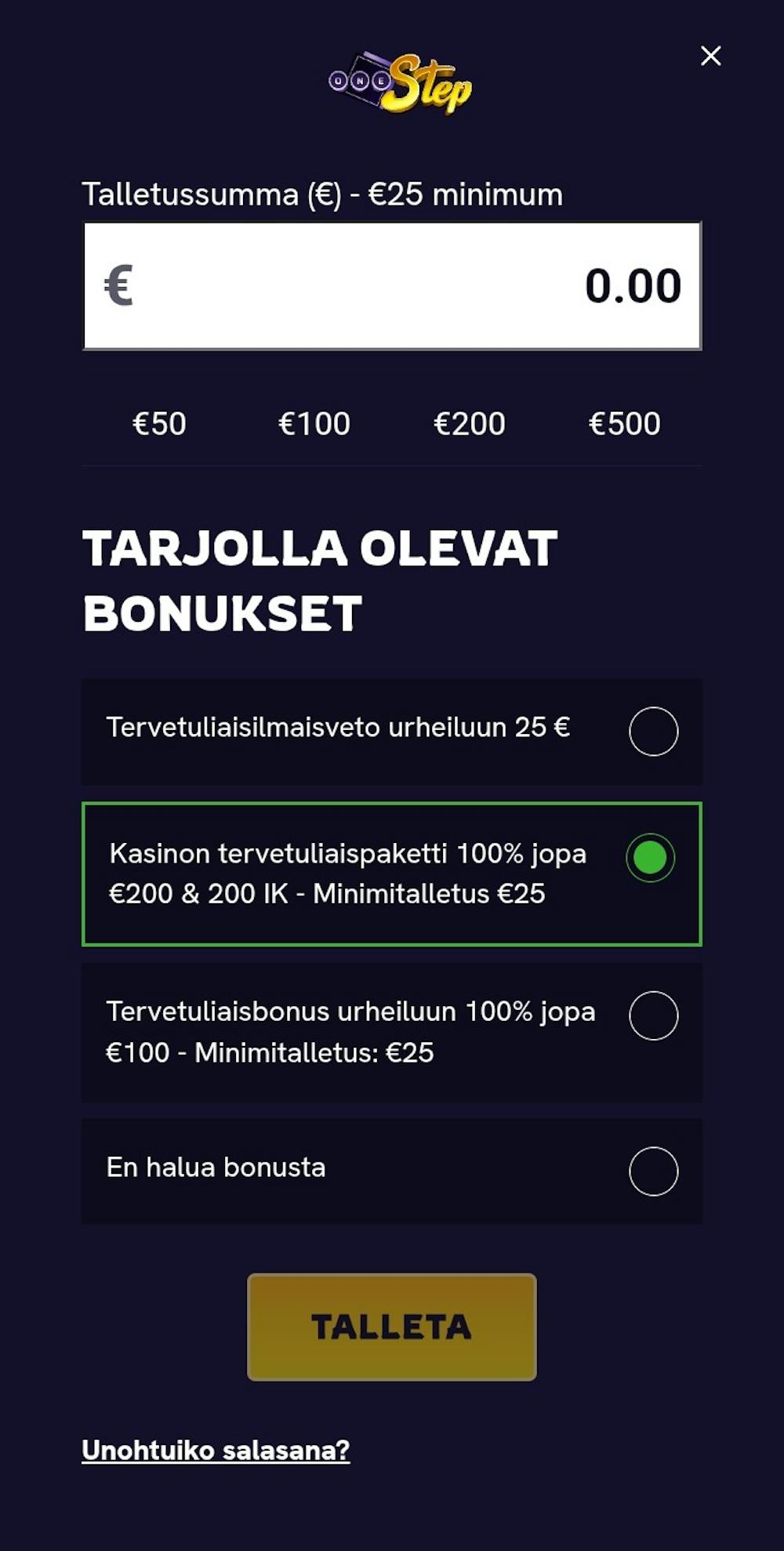Submit deposit with the TALLETA button
Image resolution: width=784 pixels, height=1551 pixels.
pyautogui.click(x=392, y=1327)
